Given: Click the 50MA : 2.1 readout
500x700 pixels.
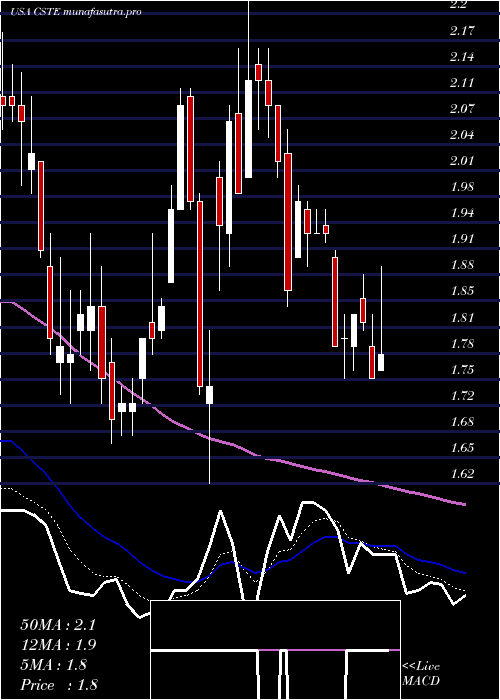Looking at the screenshot, I should tap(58, 625).
